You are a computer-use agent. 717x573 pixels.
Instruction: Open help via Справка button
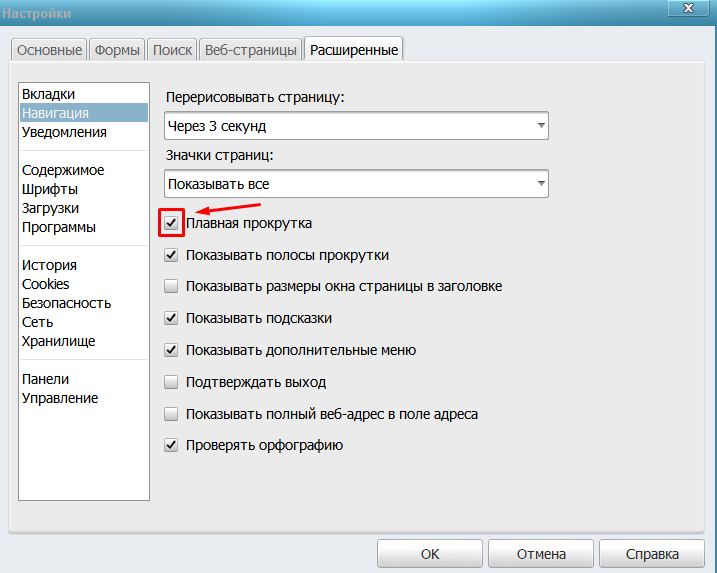[x=651, y=553]
